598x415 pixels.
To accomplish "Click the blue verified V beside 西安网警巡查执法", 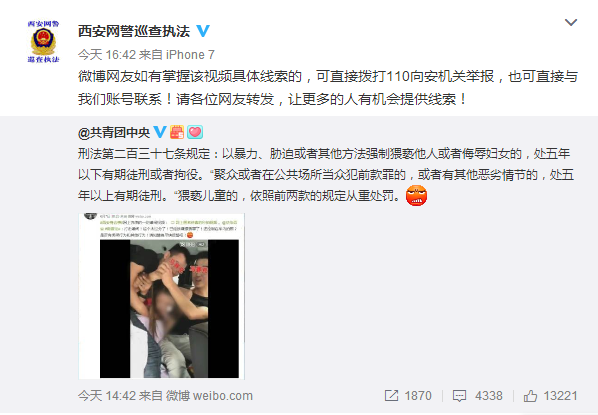I will click(203, 31).
